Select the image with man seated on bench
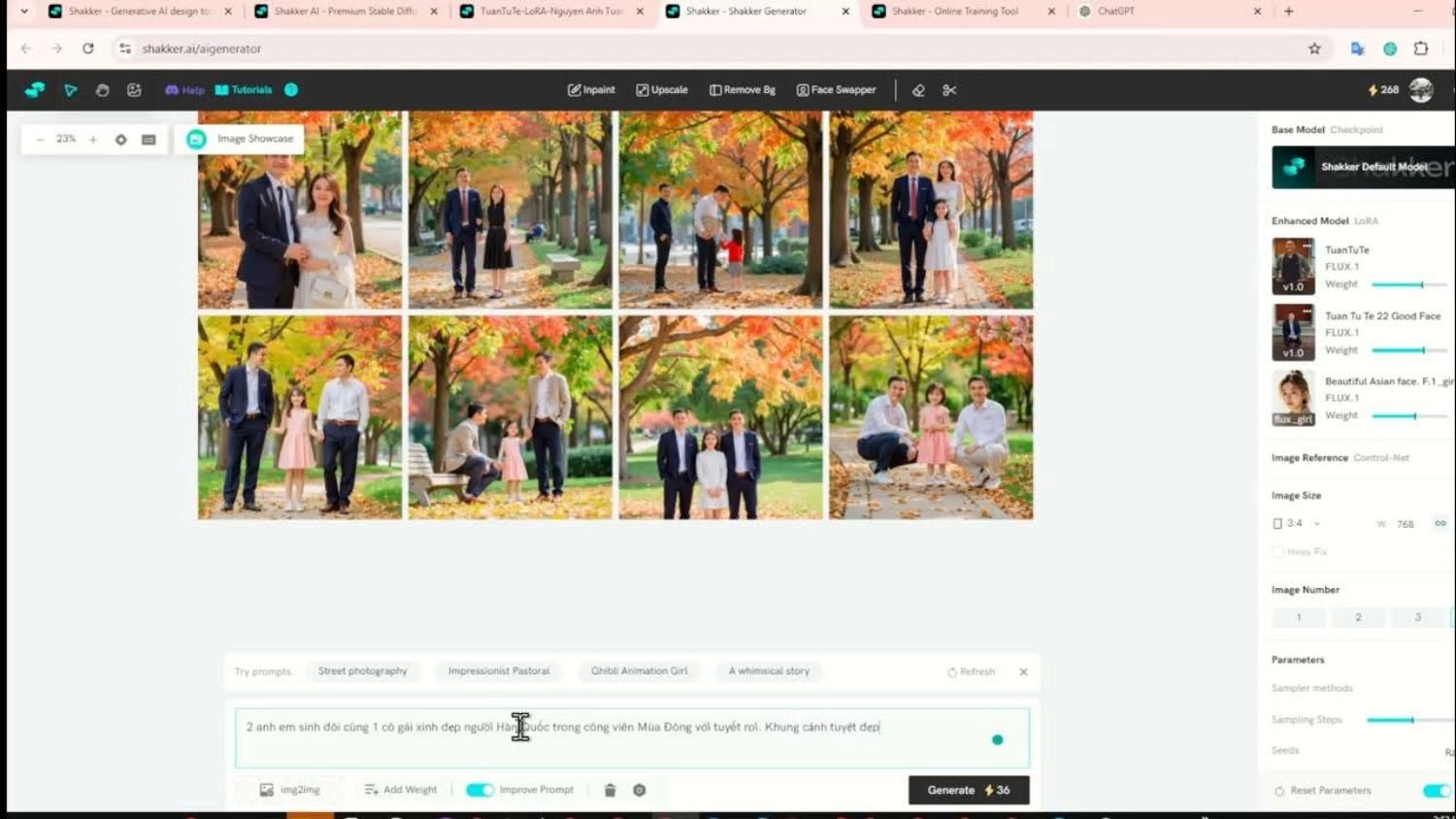The image size is (1456, 819). (x=511, y=417)
